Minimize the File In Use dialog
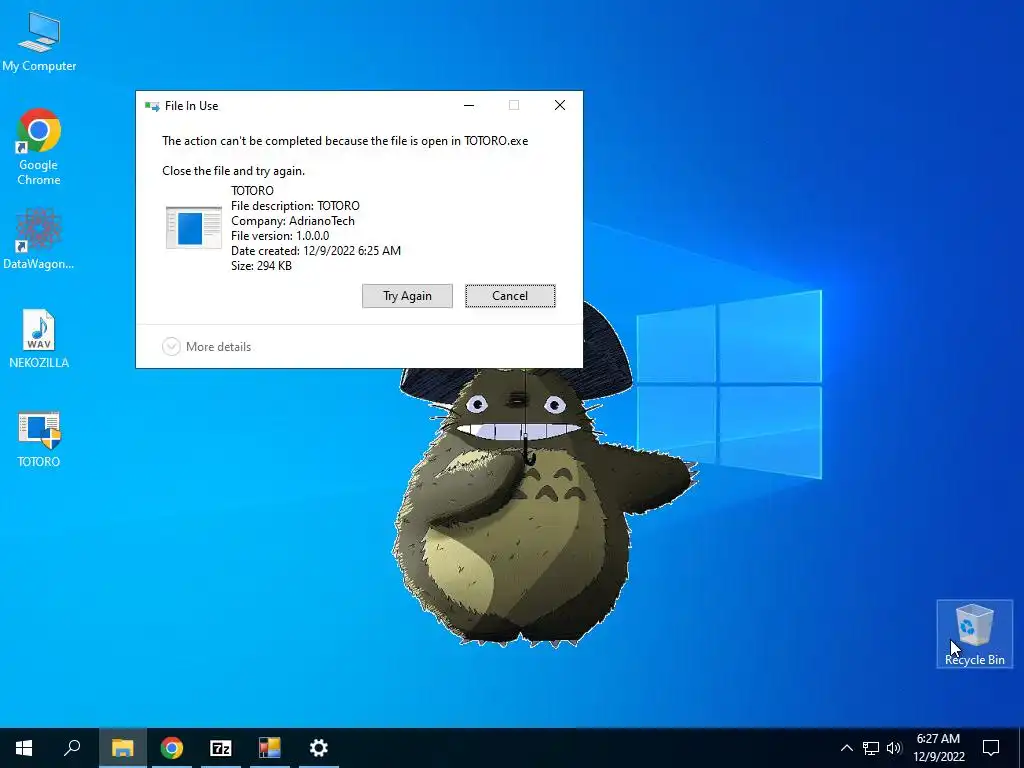This screenshot has height=768, width=1024. [469, 105]
